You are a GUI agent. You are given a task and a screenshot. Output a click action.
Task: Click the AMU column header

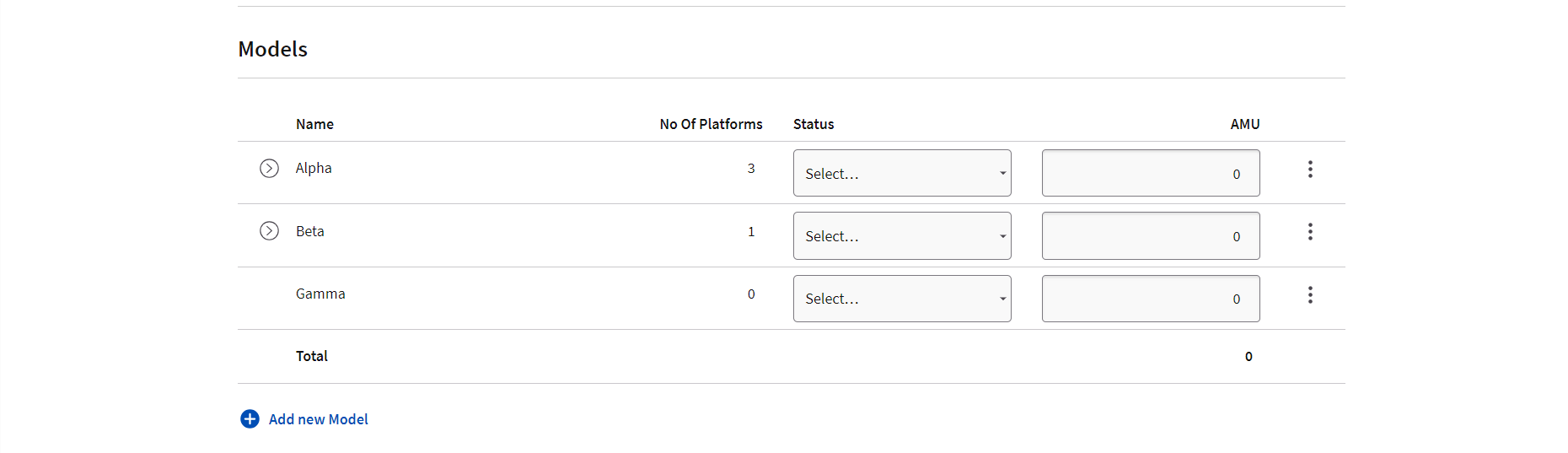click(1245, 124)
